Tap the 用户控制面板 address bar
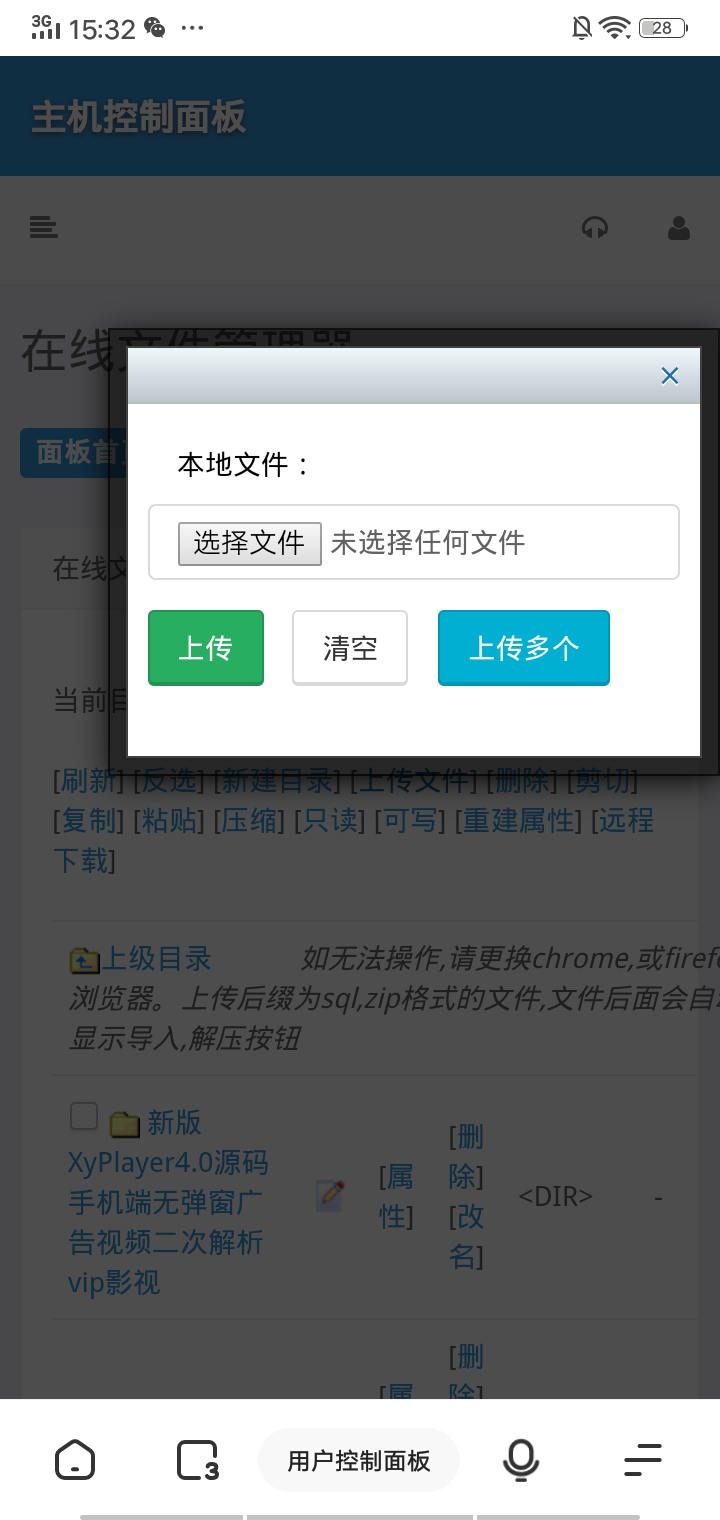 (359, 1460)
